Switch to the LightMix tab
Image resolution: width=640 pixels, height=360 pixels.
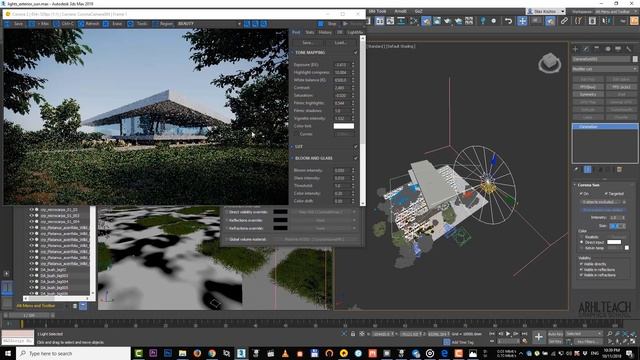tap(355, 32)
